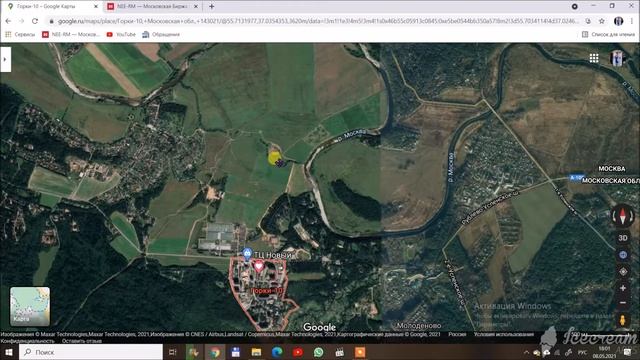Viewport: 640px width, 360px height.
Task: Open Chrome from the taskbar
Action: pyautogui.click(x=215, y=352)
